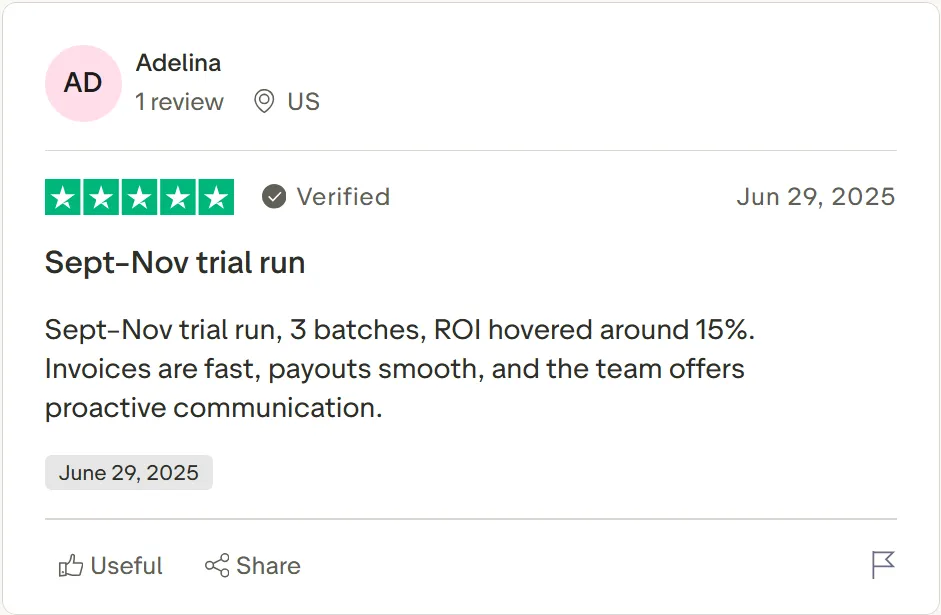Open Adelina's reviewer profile name
The width and height of the screenshot is (941, 615).
click(178, 62)
